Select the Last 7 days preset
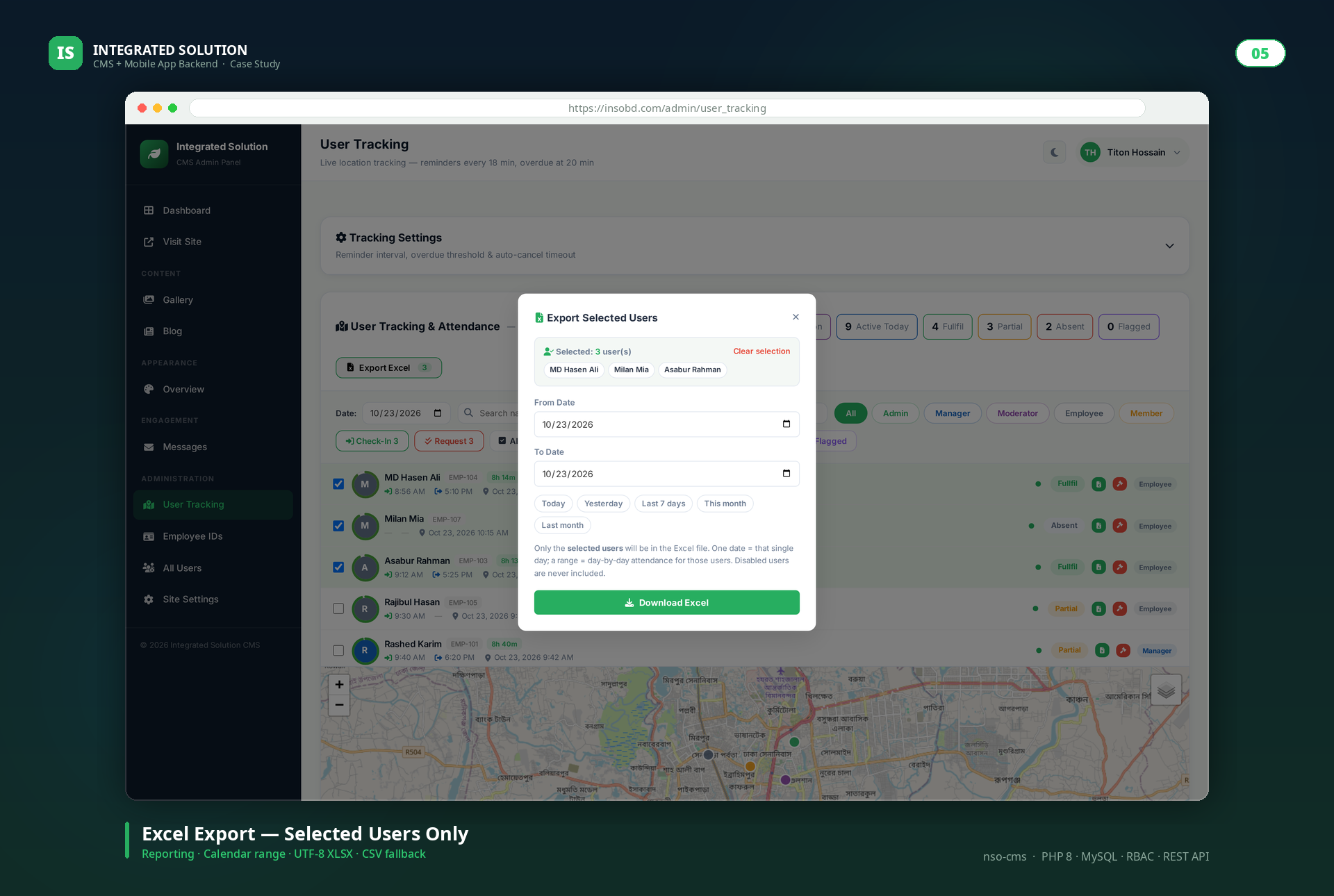 pyautogui.click(x=664, y=504)
